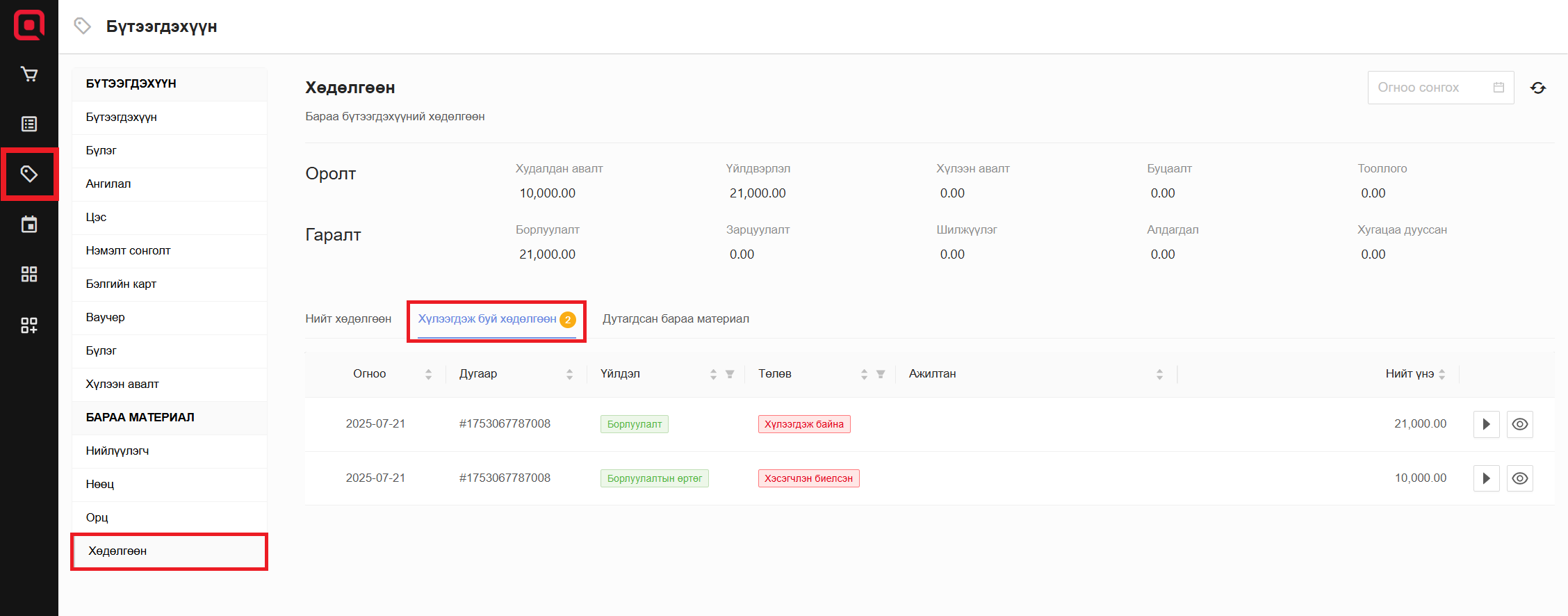View details of the 21,000.00 transaction via eye icon
Image resolution: width=1568 pixels, height=616 pixels.
tap(1519, 424)
